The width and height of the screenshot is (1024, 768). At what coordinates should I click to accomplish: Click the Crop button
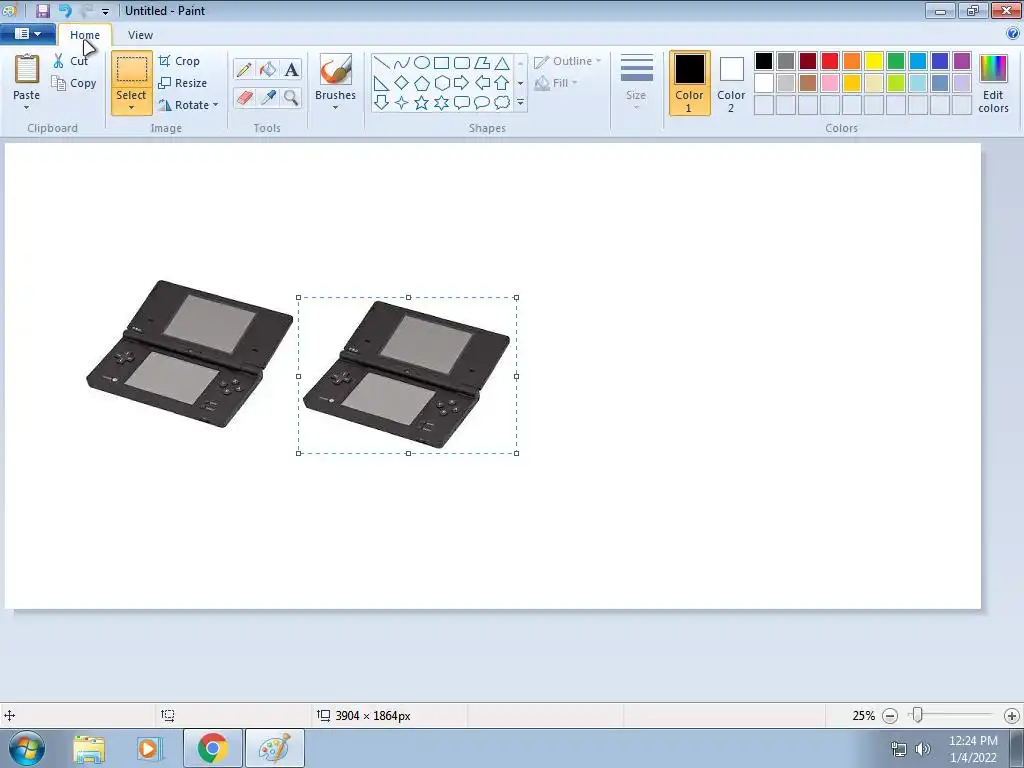[179, 61]
